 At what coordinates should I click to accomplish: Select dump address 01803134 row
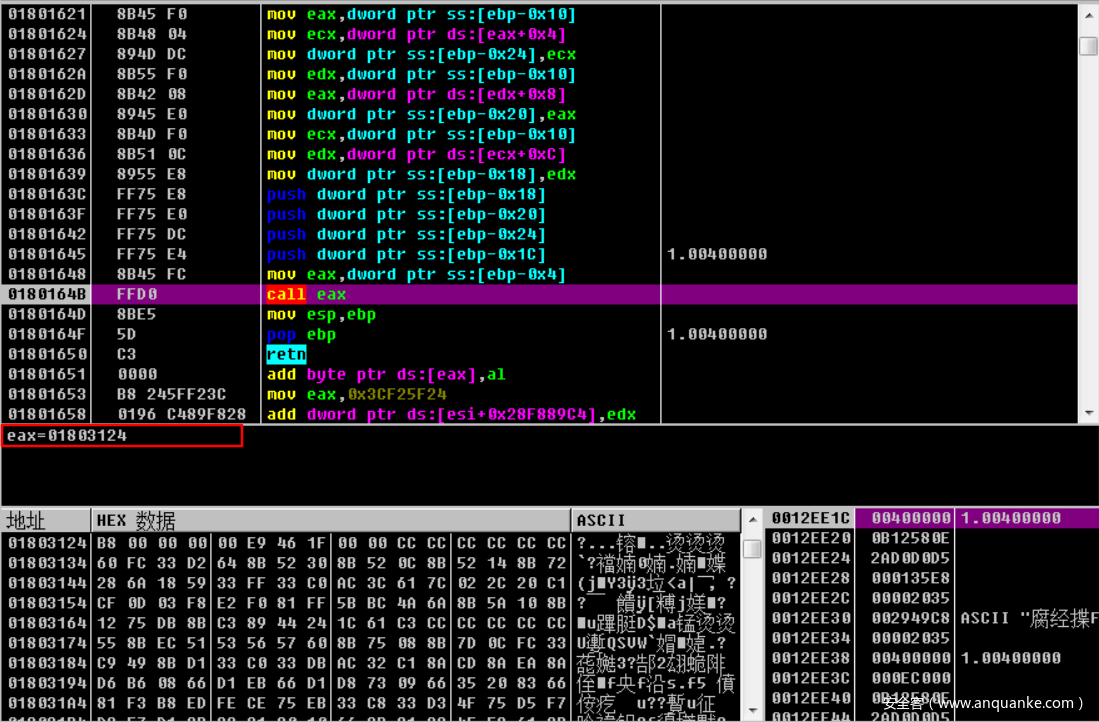48,563
